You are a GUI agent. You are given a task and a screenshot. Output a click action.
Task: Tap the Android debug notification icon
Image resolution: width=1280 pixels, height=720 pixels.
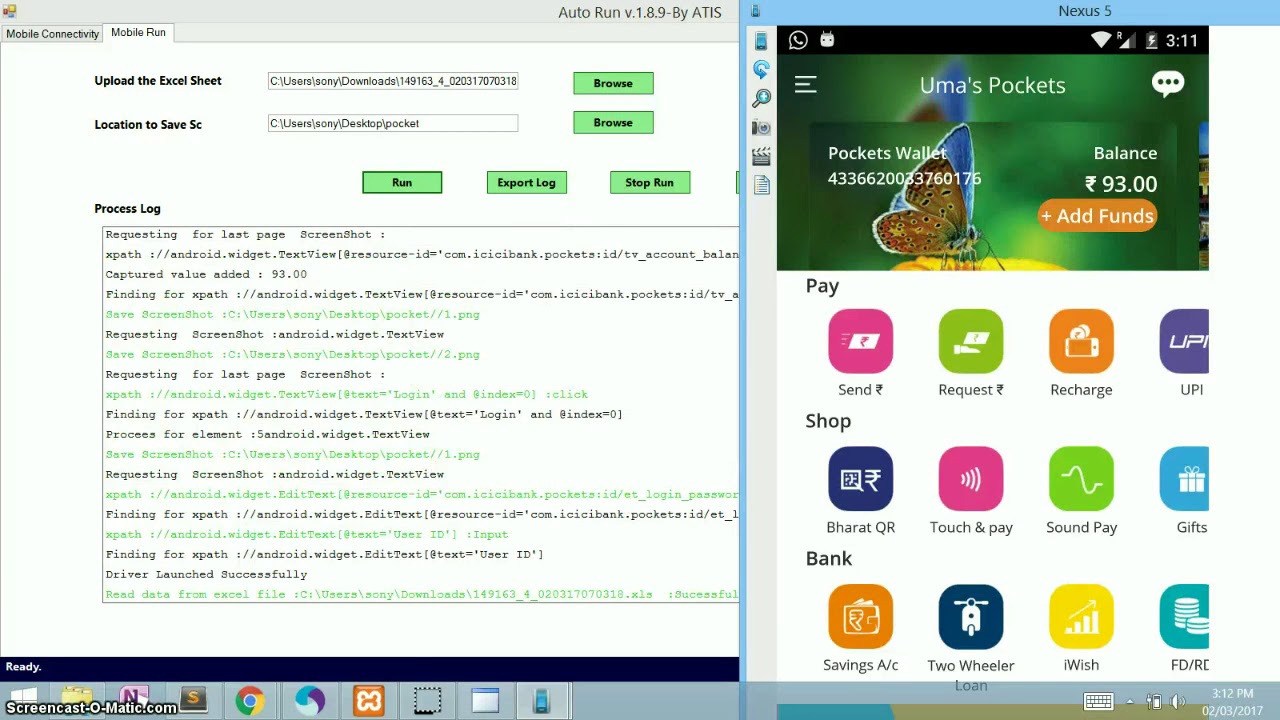point(827,40)
